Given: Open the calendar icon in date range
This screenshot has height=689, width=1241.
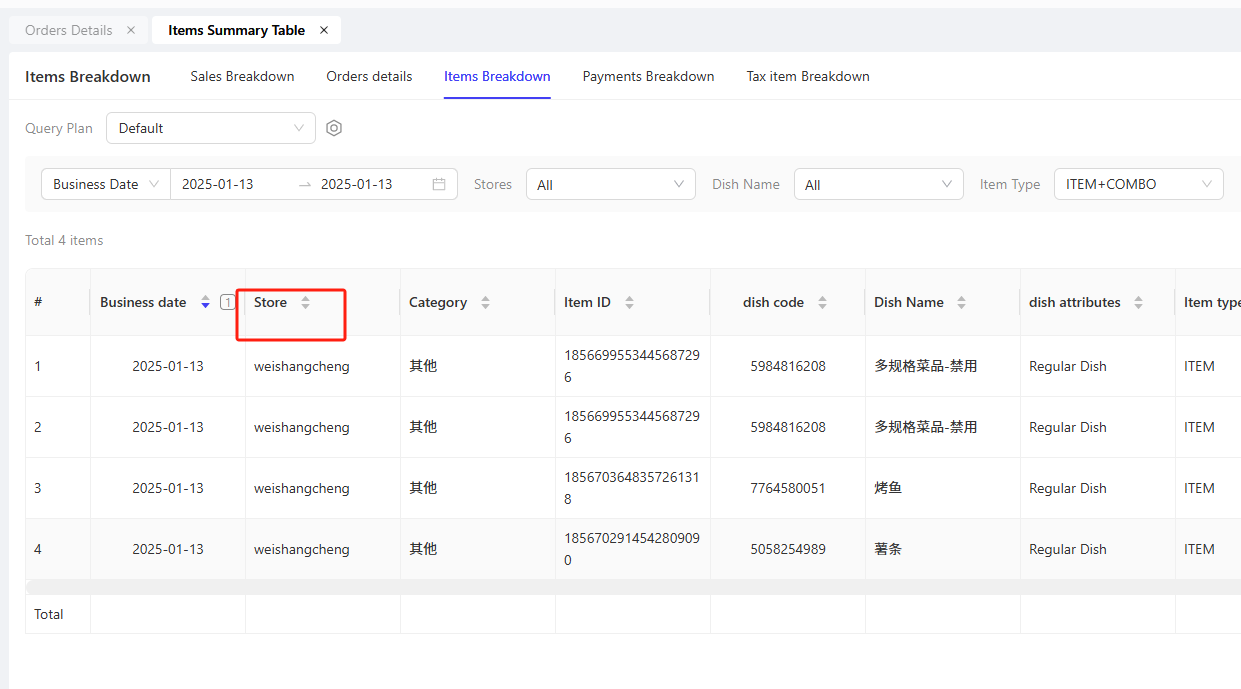Looking at the screenshot, I should tap(439, 184).
